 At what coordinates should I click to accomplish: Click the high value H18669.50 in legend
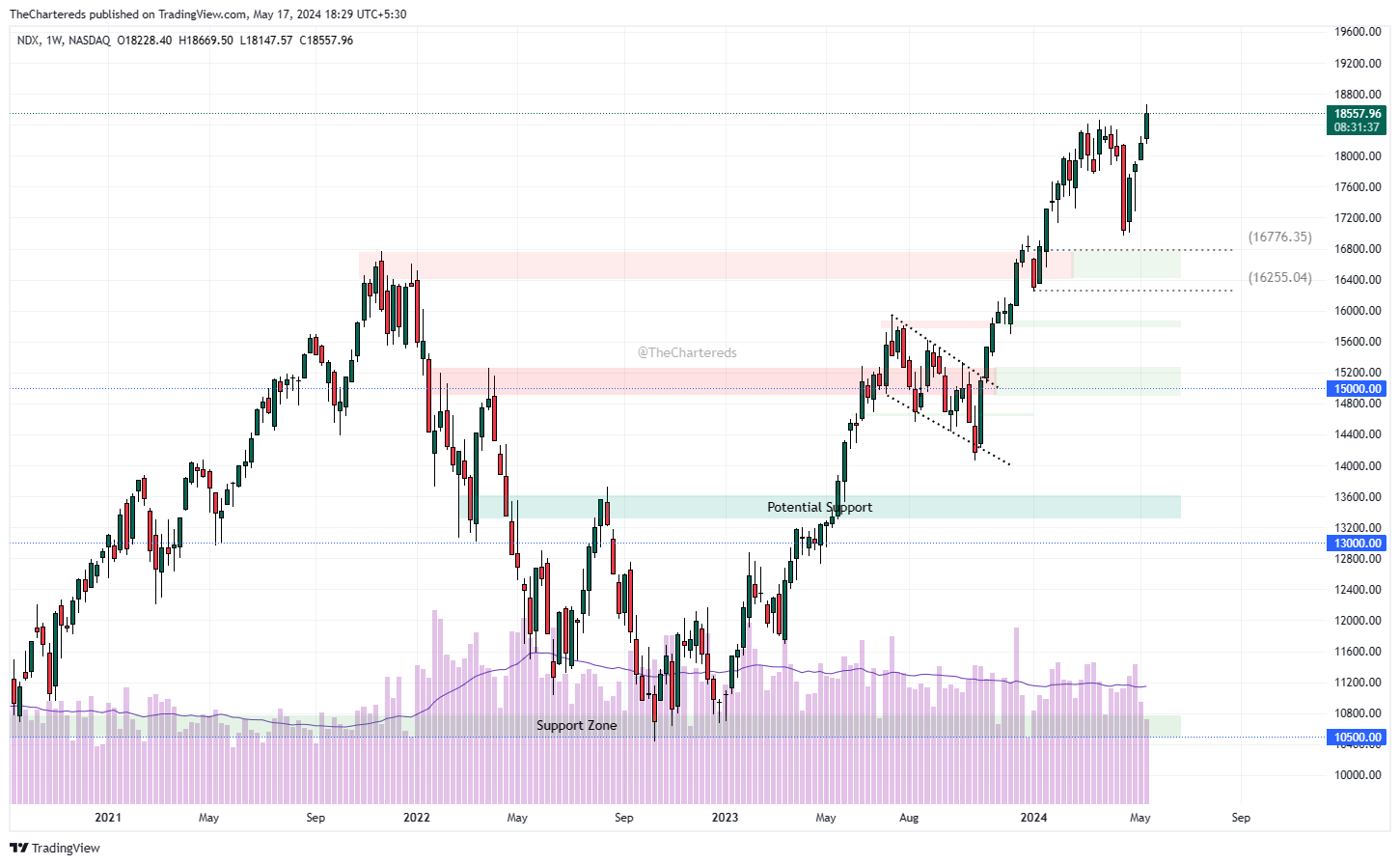click(x=206, y=41)
